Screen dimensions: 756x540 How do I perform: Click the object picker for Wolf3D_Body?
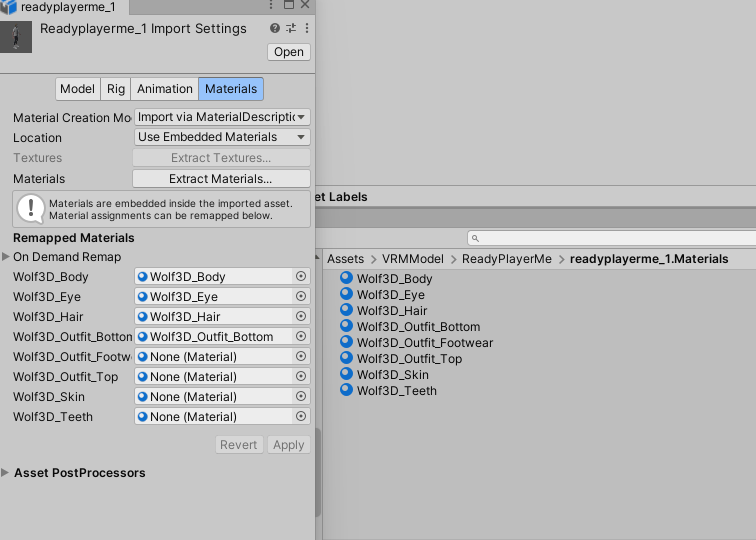[x=301, y=276]
